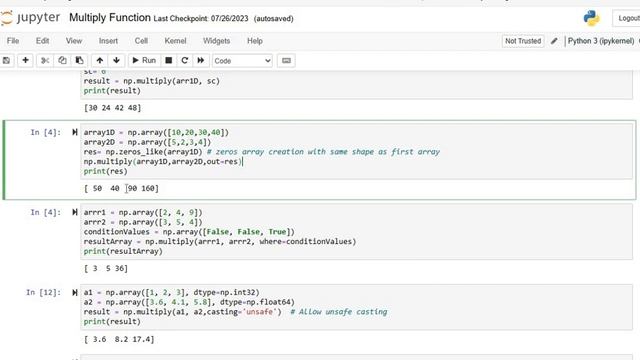Click the Python 3 (ipykernel) kernel name
This screenshot has height=360, width=640.
[601, 41]
